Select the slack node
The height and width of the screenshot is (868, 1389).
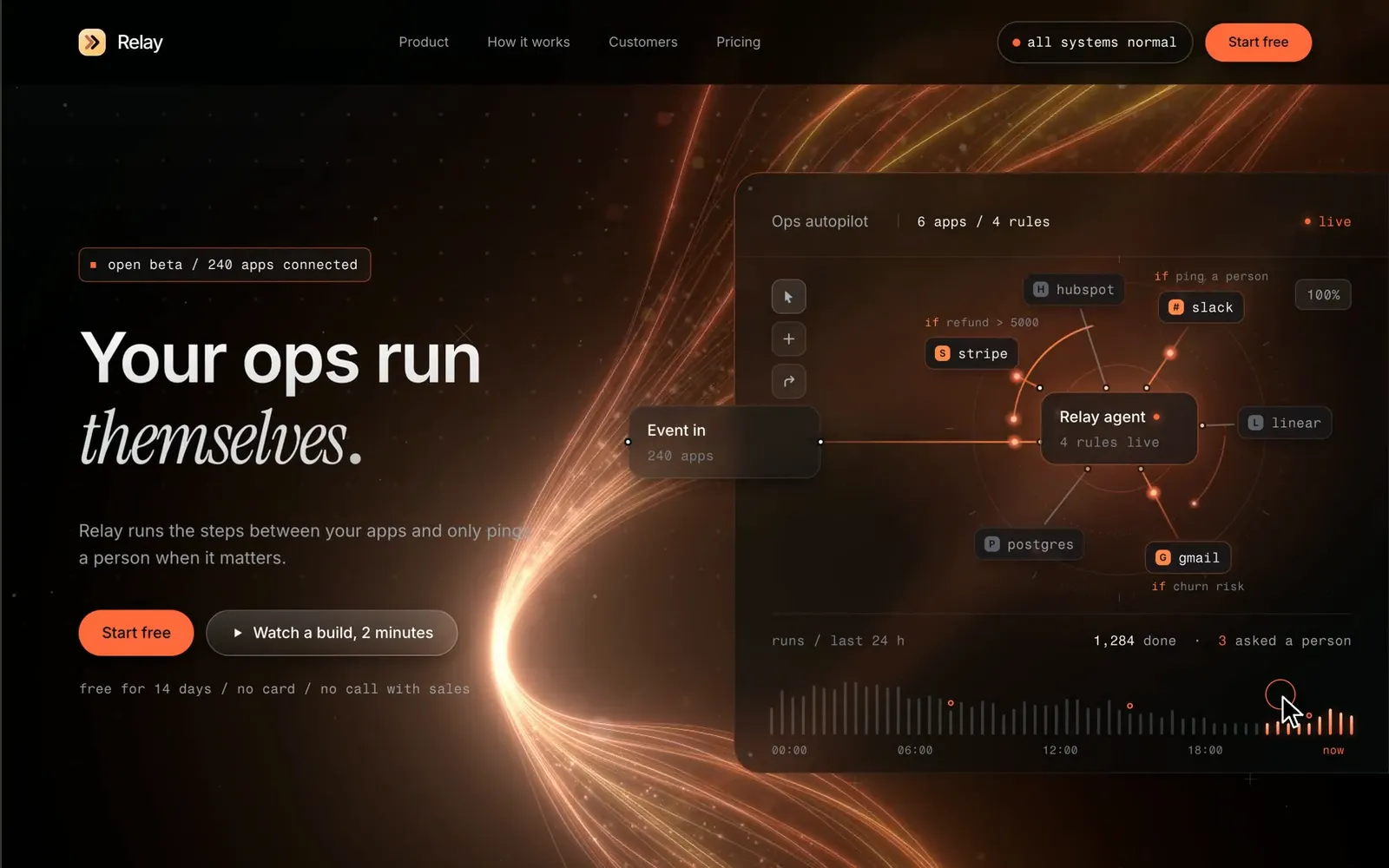pos(1201,307)
